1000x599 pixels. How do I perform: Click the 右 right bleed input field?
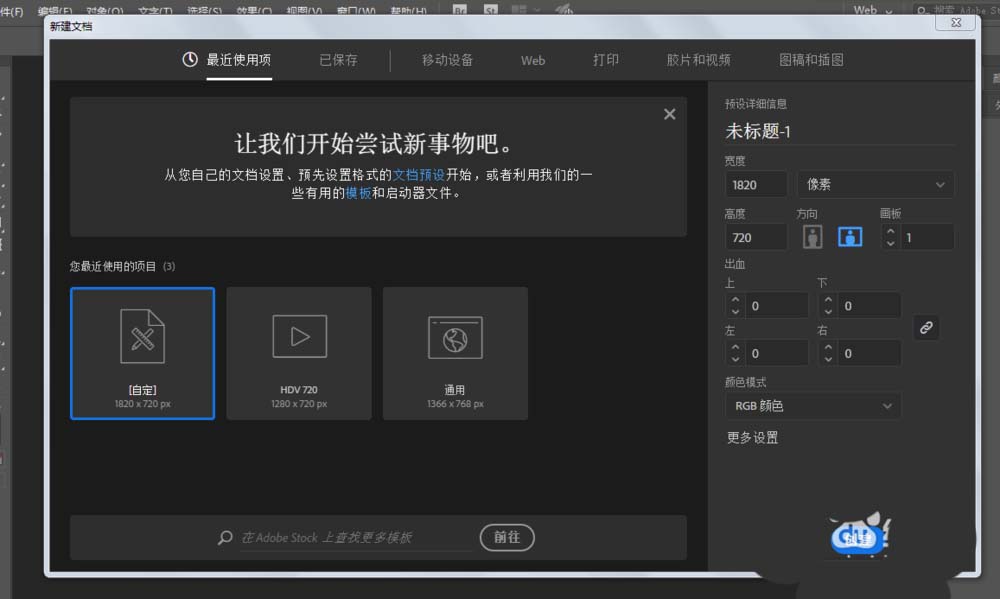click(x=869, y=353)
